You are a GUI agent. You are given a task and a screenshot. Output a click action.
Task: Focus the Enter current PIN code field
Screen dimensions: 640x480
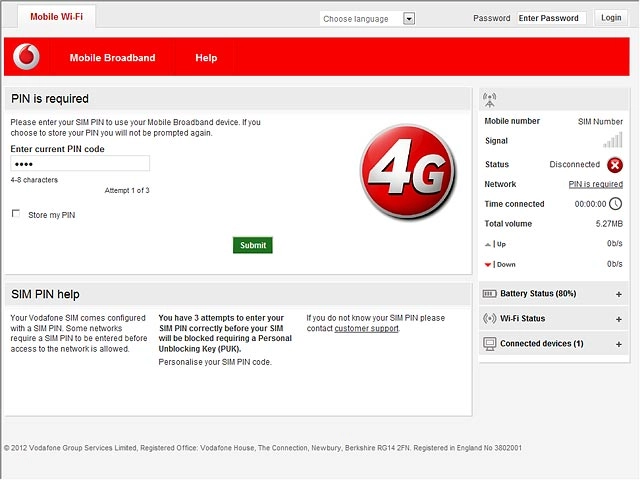(80, 163)
